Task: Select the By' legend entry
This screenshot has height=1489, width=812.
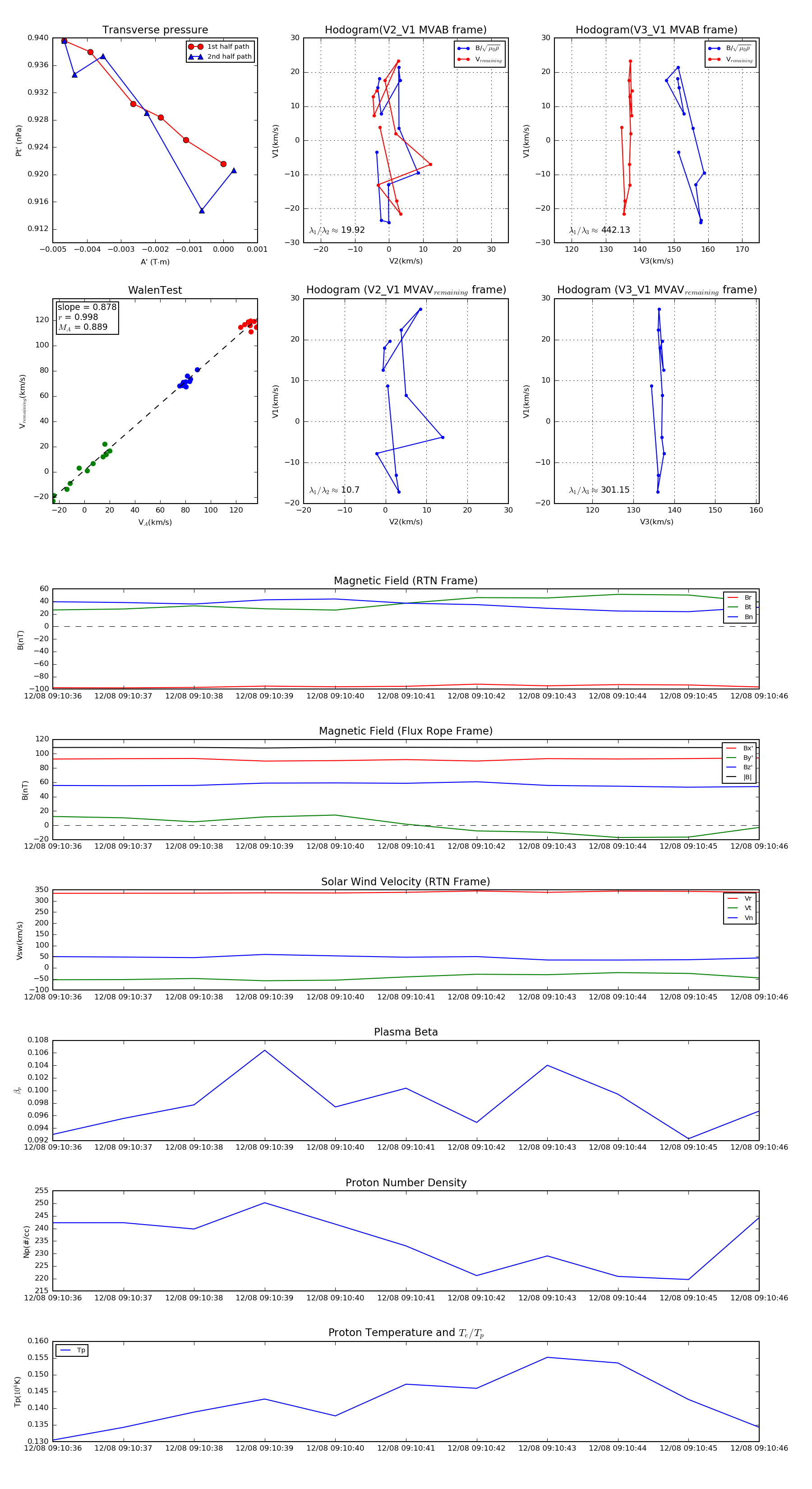Action: (x=739, y=758)
